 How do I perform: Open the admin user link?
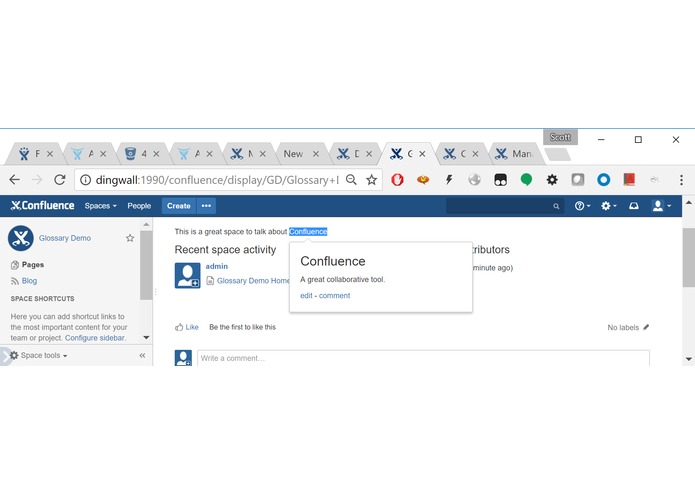tap(217, 266)
